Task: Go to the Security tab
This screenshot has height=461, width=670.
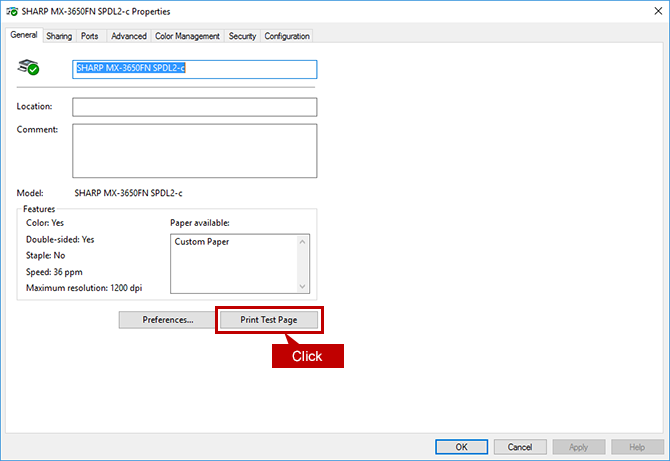Action: point(242,36)
